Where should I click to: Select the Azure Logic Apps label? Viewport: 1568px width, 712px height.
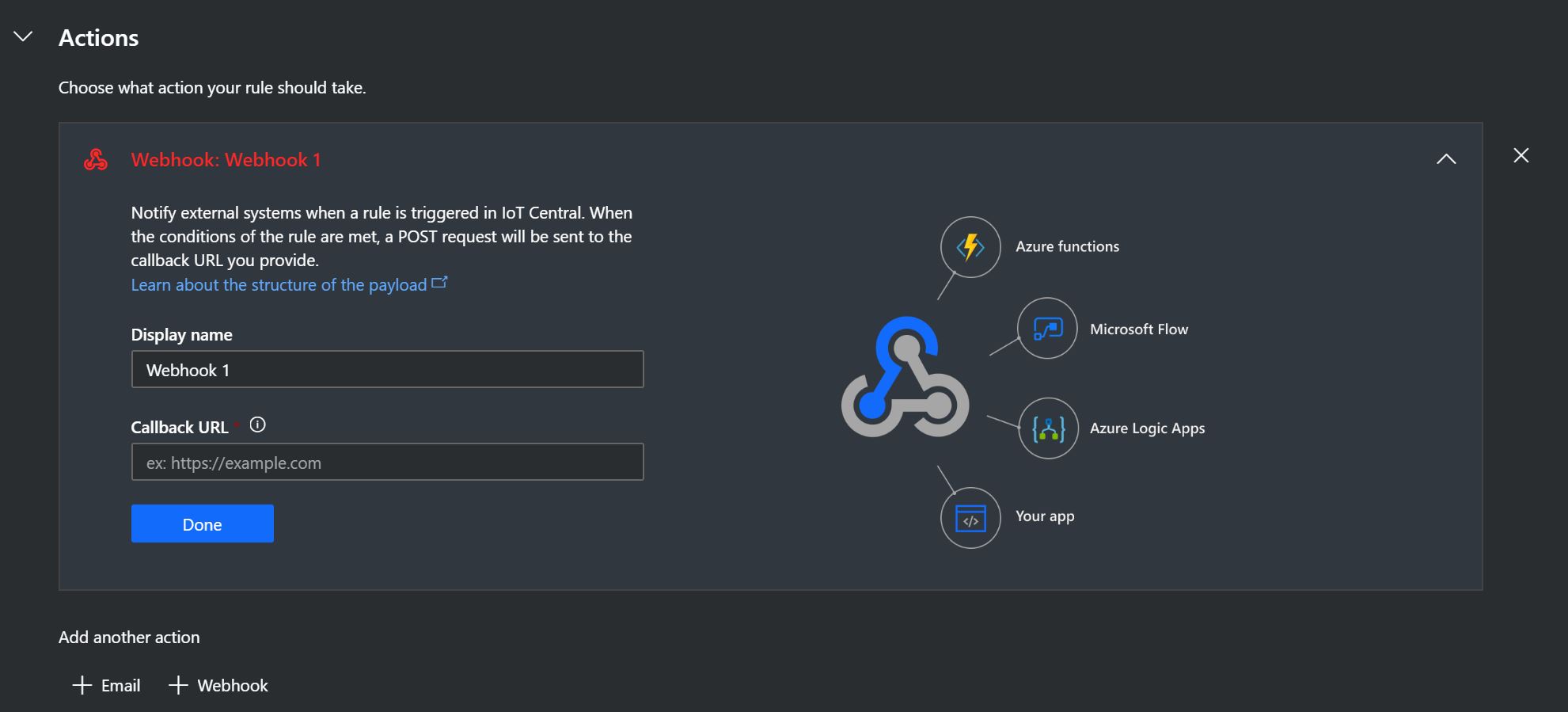(1147, 428)
